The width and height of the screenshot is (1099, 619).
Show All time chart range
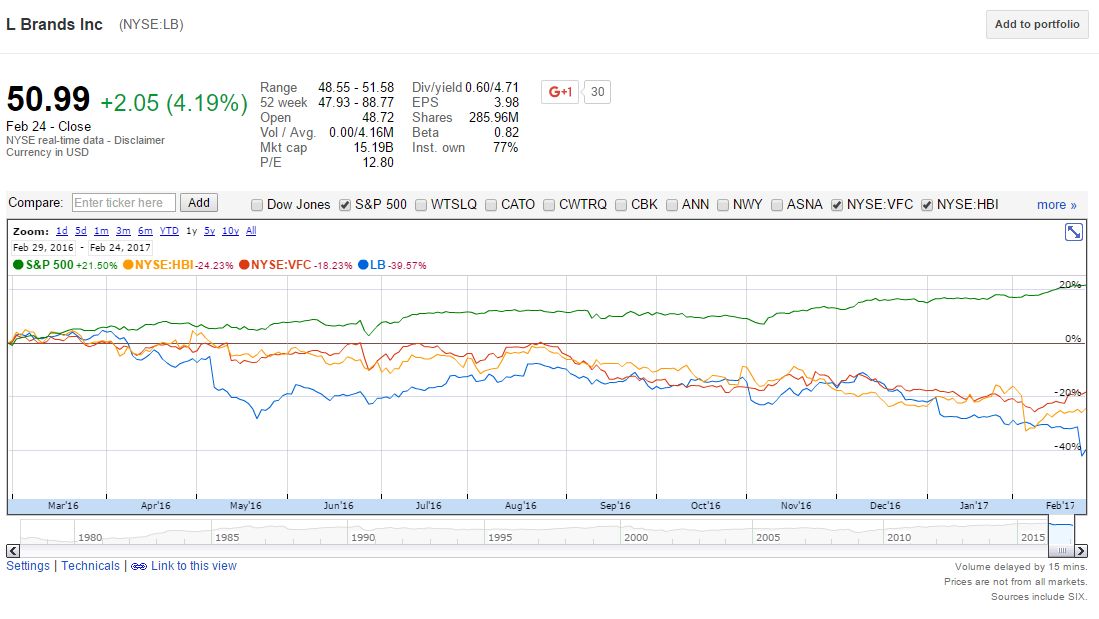point(251,231)
